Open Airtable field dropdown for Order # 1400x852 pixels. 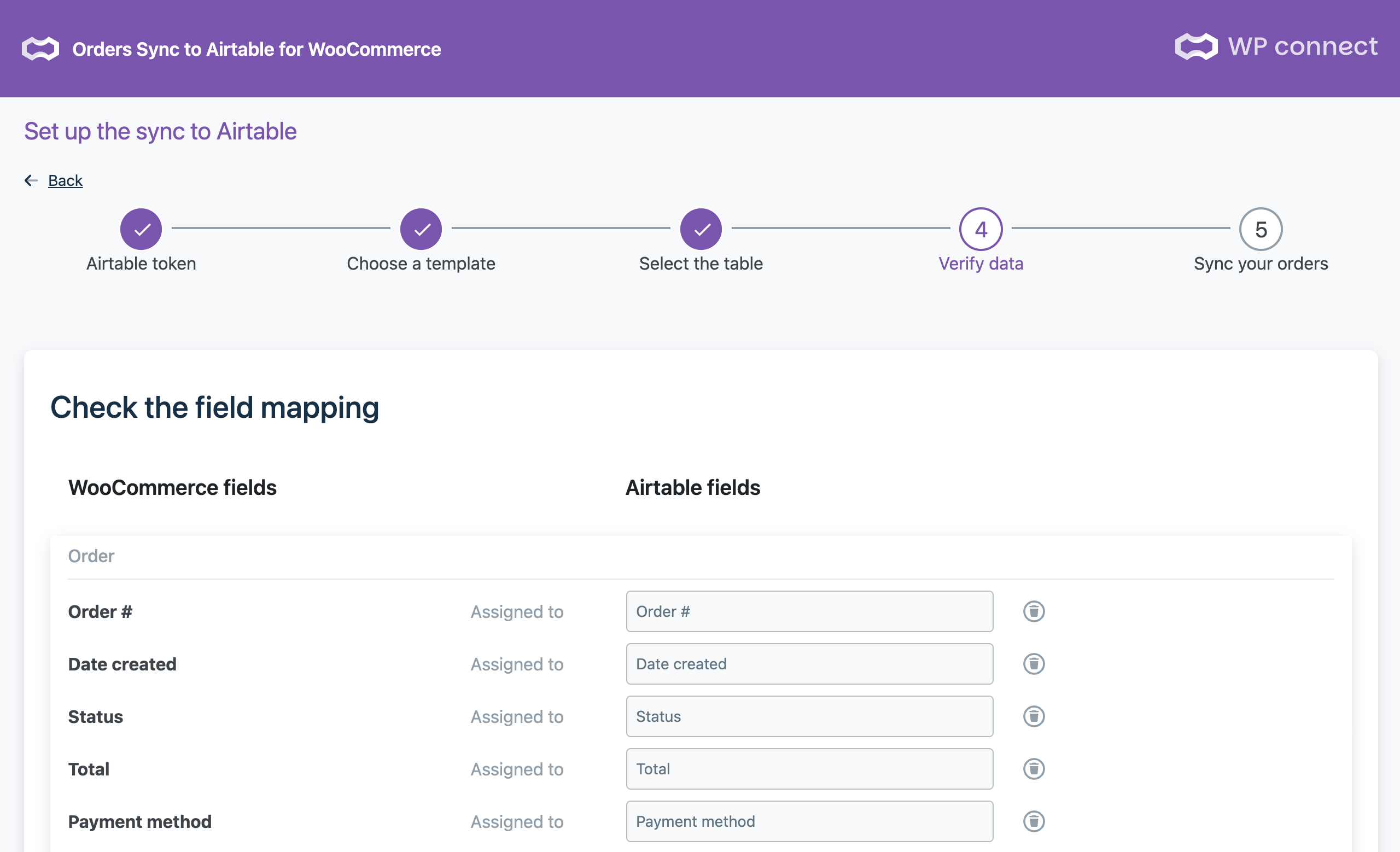pyautogui.click(x=809, y=612)
